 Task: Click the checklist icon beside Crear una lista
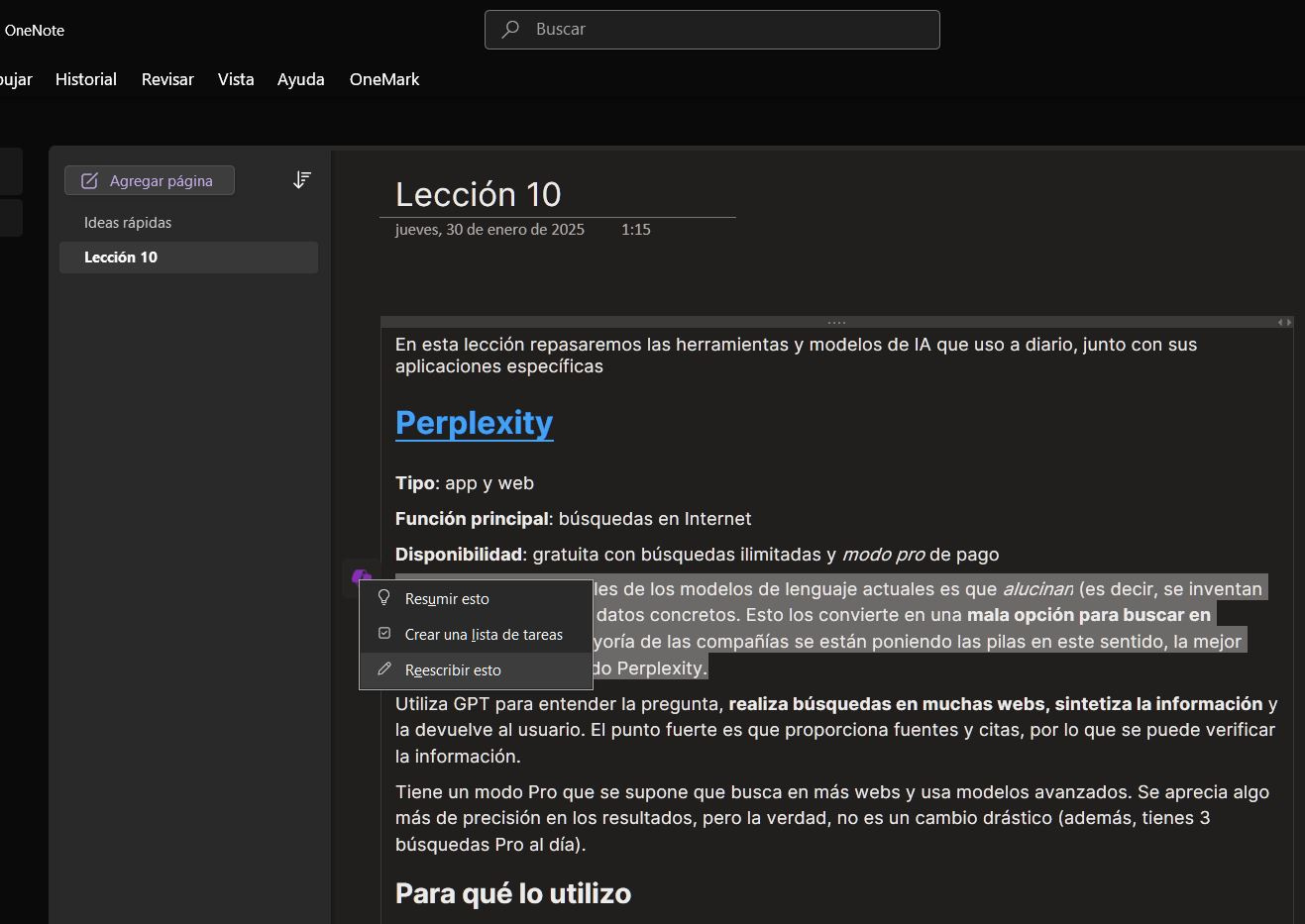pyautogui.click(x=384, y=634)
